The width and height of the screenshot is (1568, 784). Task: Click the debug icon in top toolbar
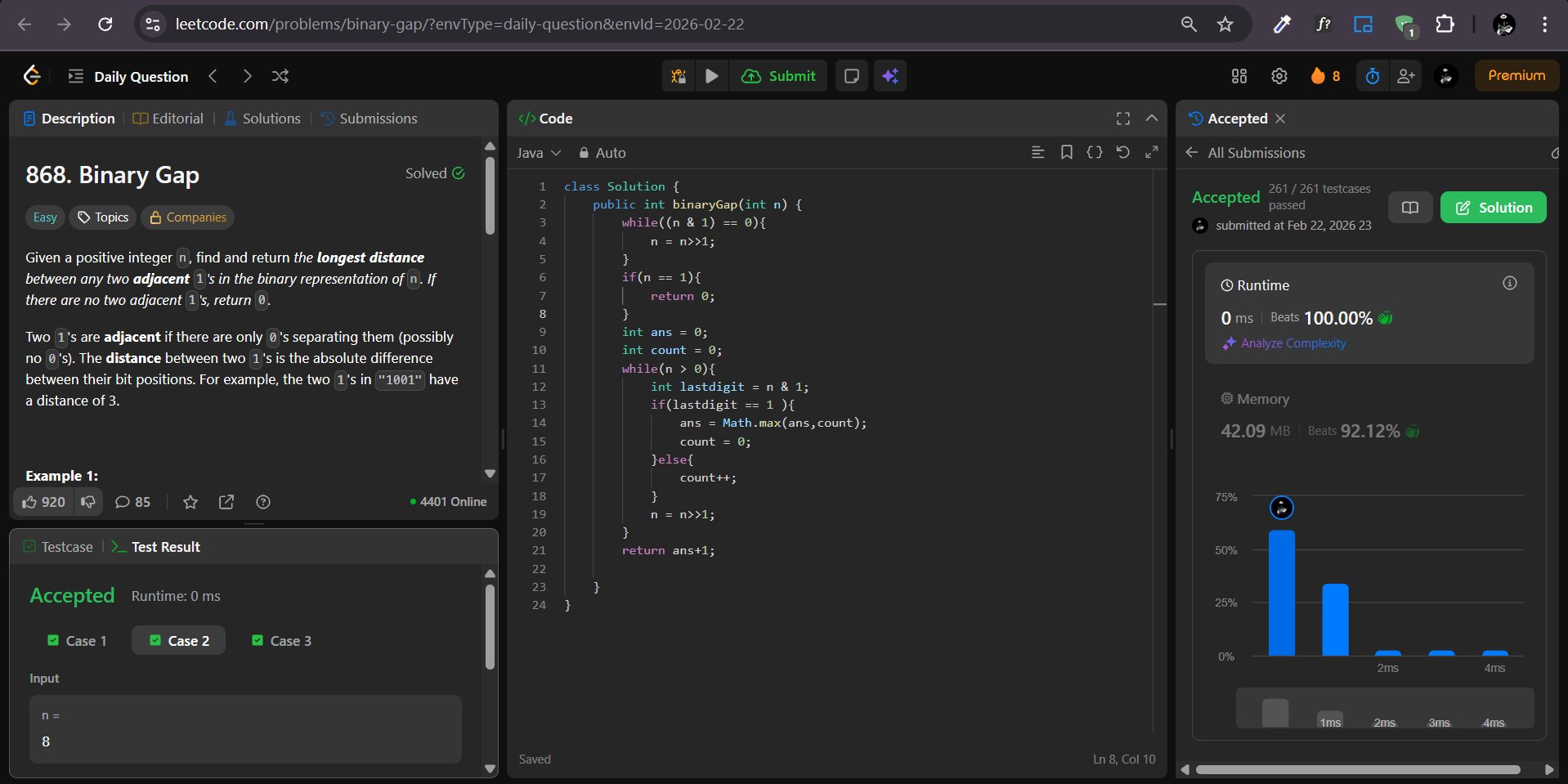click(x=679, y=76)
